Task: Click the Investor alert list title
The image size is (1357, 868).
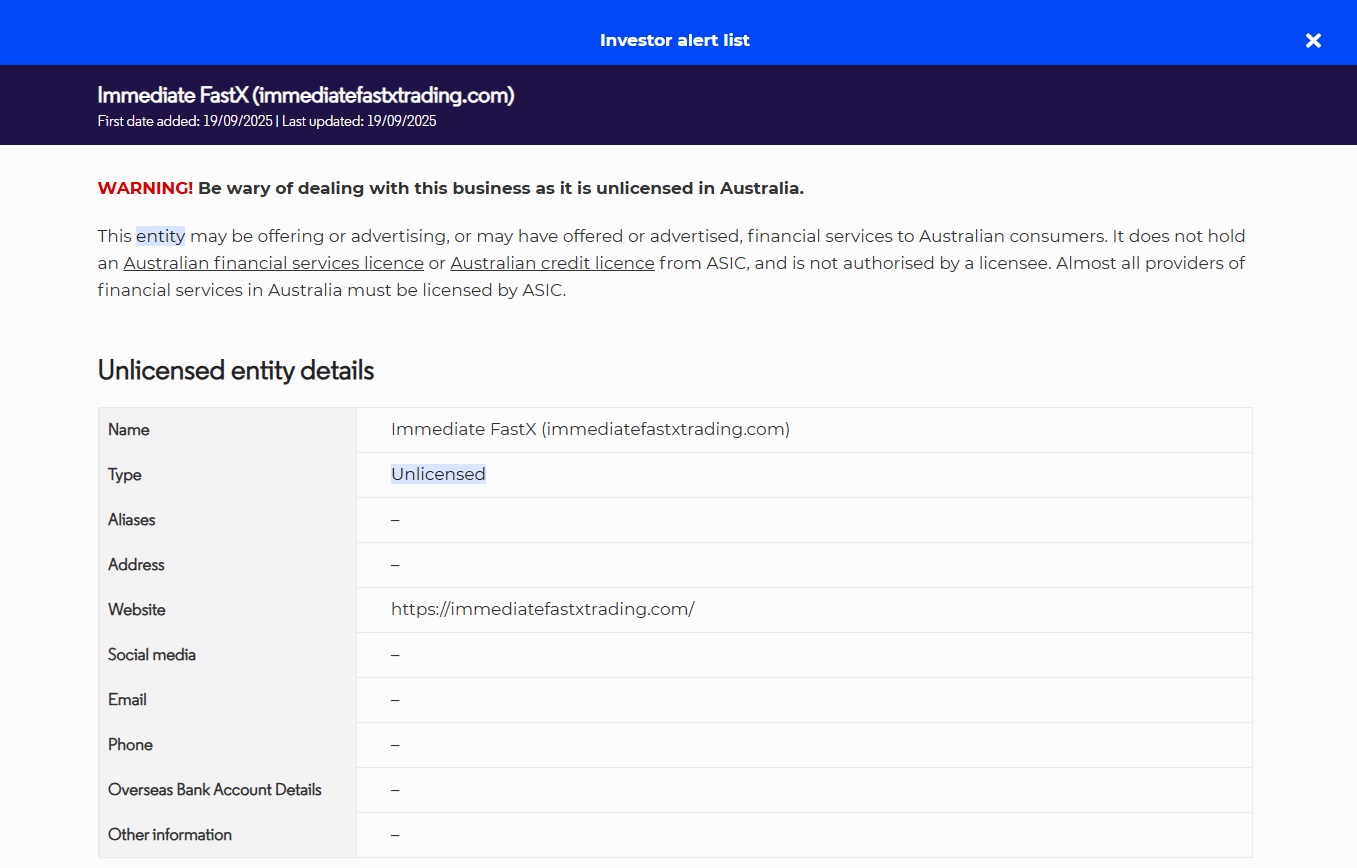Action: pyautogui.click(x=674, y=40)
